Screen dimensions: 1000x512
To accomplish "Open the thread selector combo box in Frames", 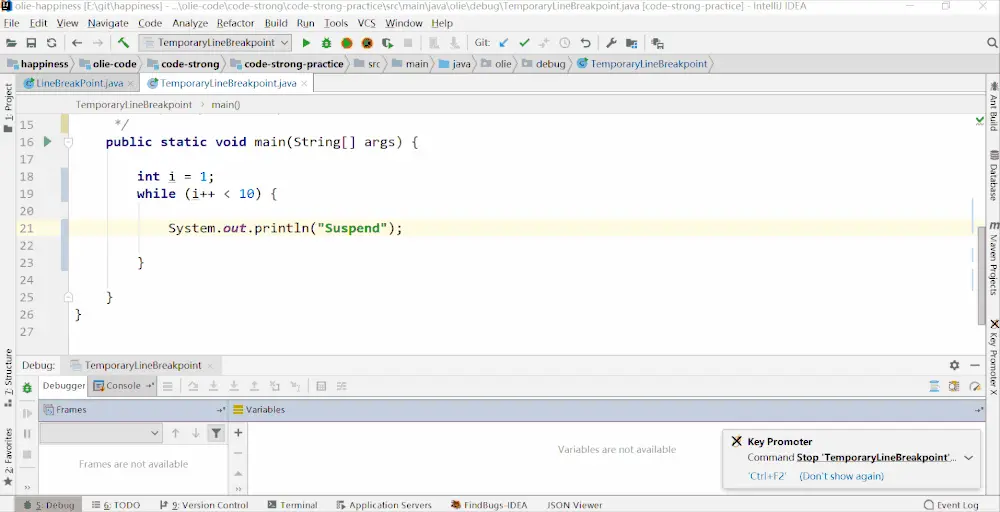I will pos(101,433).
